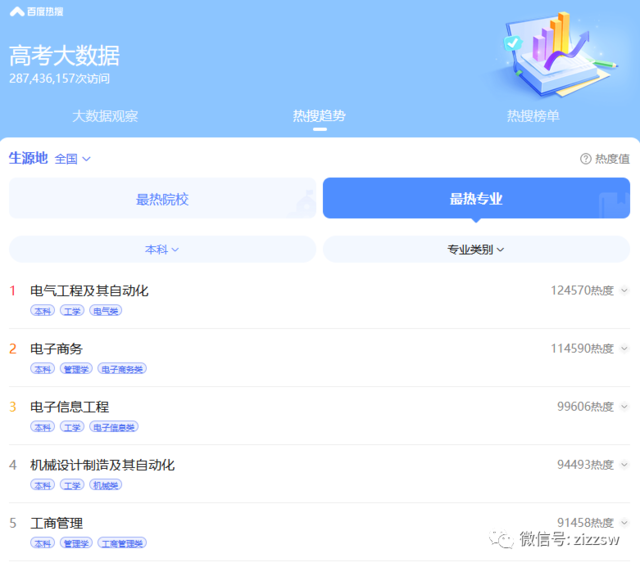
Task: Click the 管理学 tag under 工商管理
Action: pos(76,543)
